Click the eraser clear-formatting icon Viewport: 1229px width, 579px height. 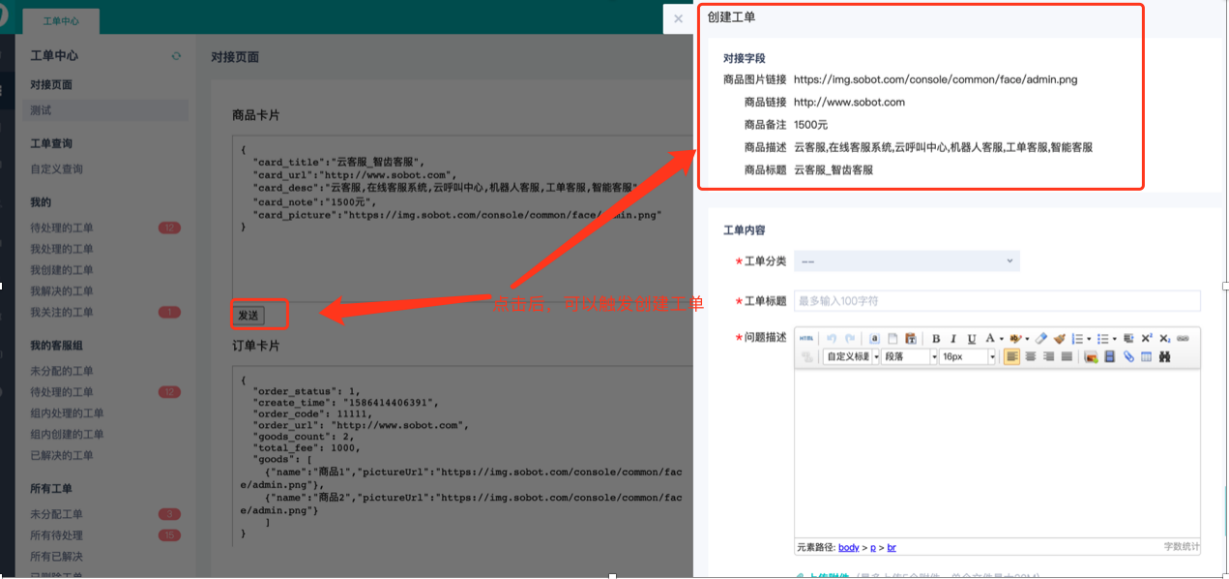click(x=1041, y=338)
